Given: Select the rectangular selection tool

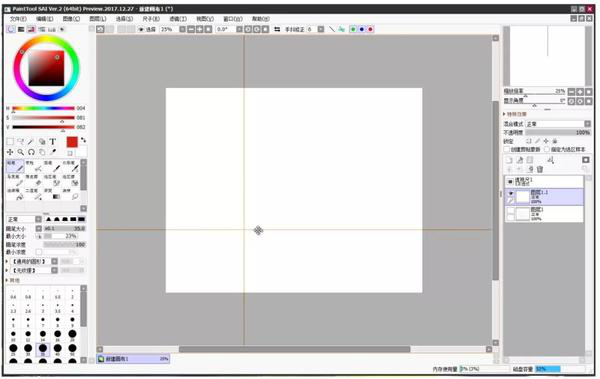Looking at the screenshot, I should [10, 142].
